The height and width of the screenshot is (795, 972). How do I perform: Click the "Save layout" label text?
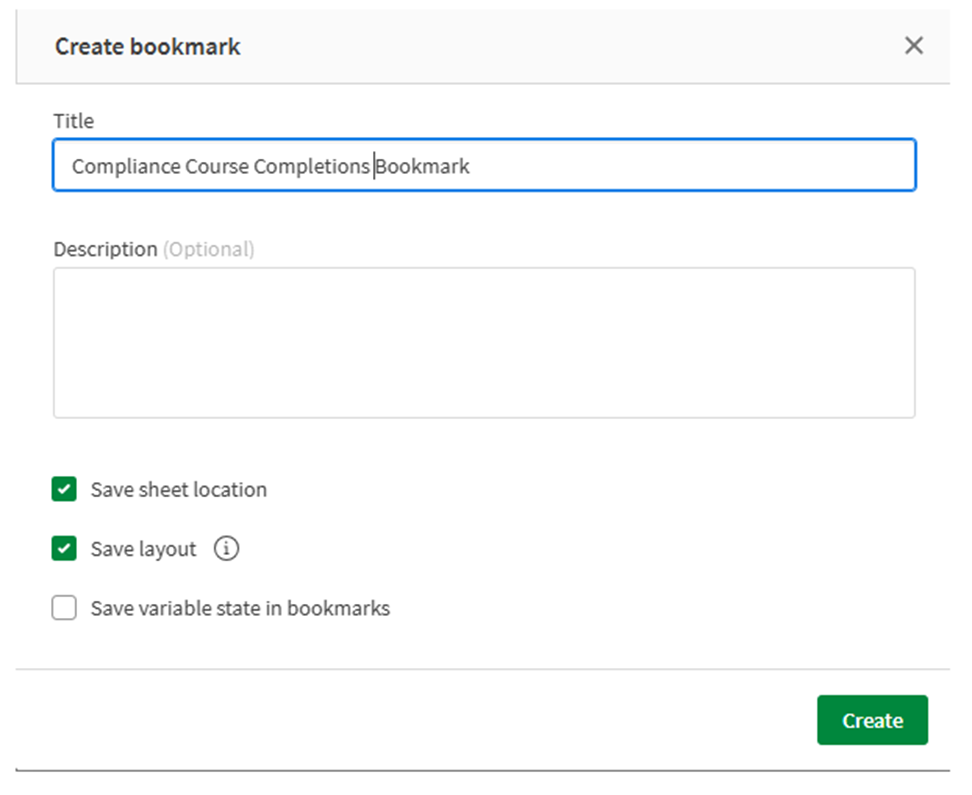click(x=143, y=549)
